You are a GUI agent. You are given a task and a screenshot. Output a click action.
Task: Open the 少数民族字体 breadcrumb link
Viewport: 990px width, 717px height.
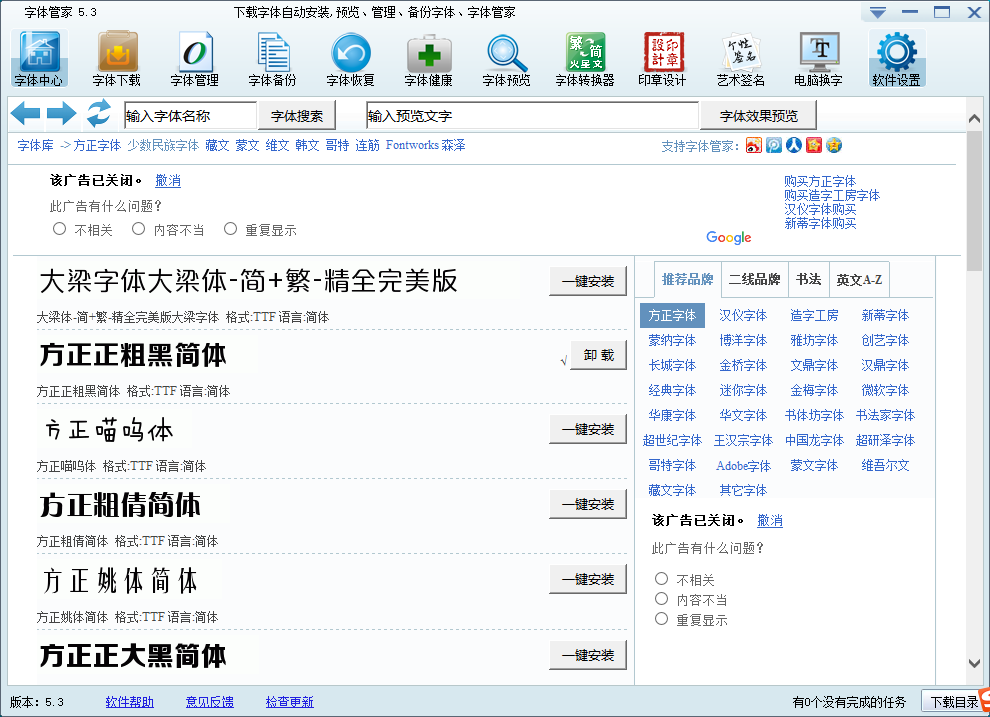coord(163,146)
